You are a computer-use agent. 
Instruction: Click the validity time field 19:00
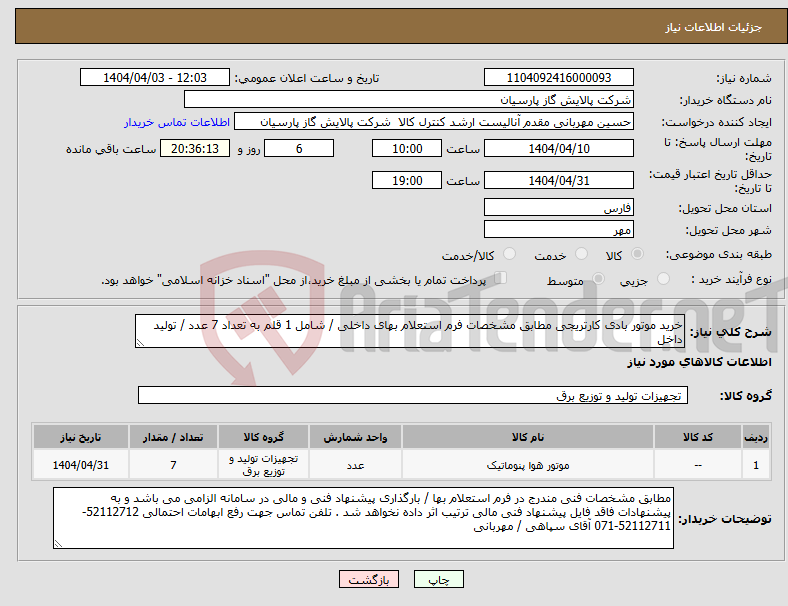(x=407, y=180)
